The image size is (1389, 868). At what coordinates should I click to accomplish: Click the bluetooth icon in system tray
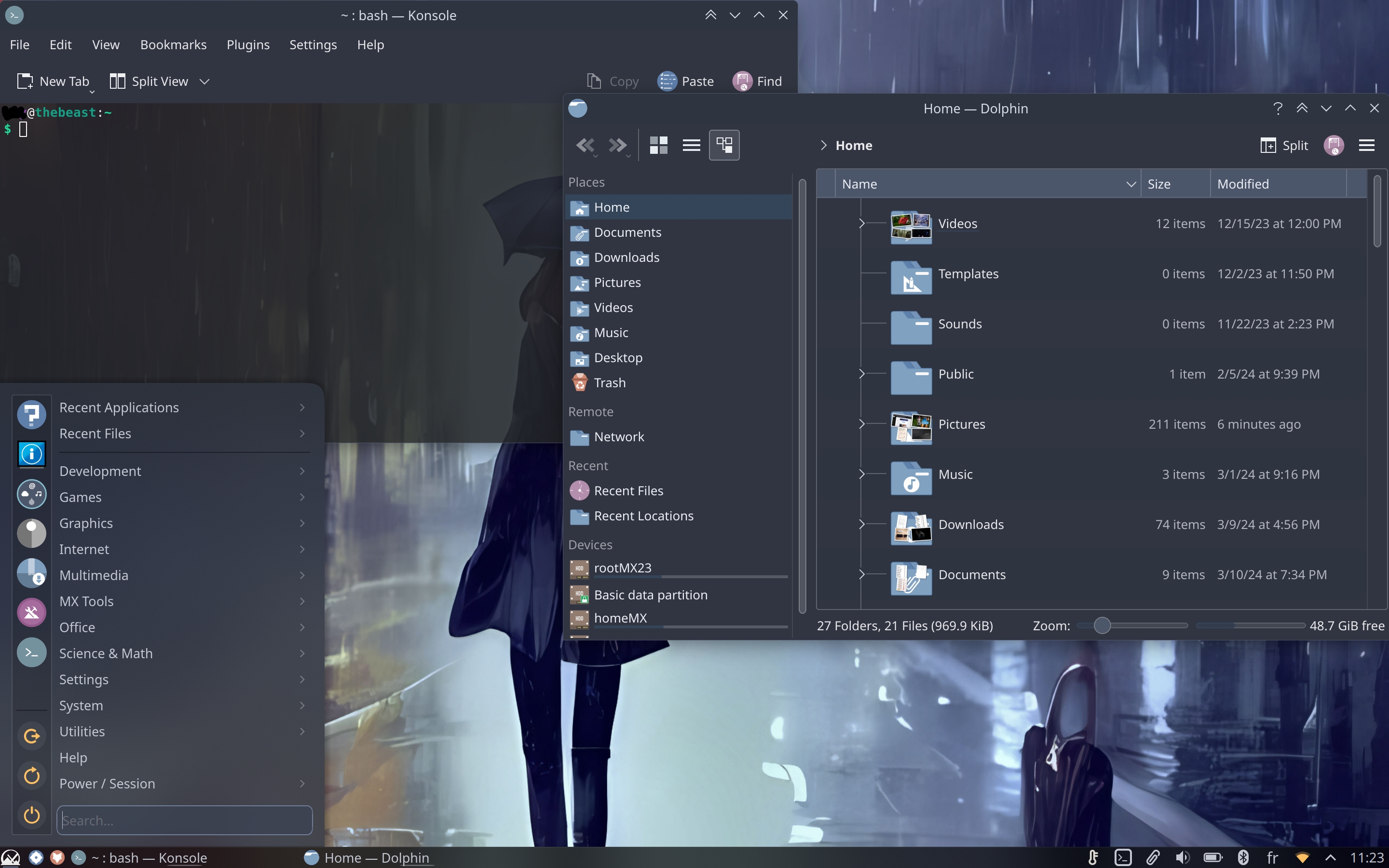coord(1243,858)
